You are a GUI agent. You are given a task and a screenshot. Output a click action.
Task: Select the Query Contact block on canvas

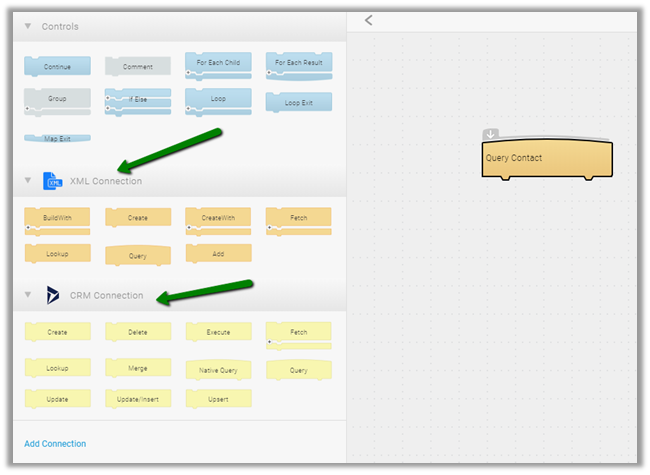(x=546, y=159)
